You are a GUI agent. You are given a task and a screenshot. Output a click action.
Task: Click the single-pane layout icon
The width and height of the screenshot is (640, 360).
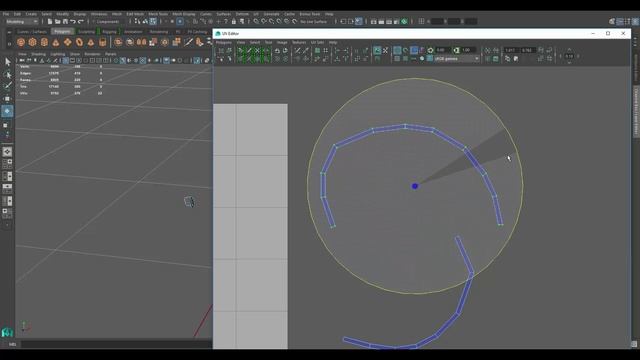(7, 151)
